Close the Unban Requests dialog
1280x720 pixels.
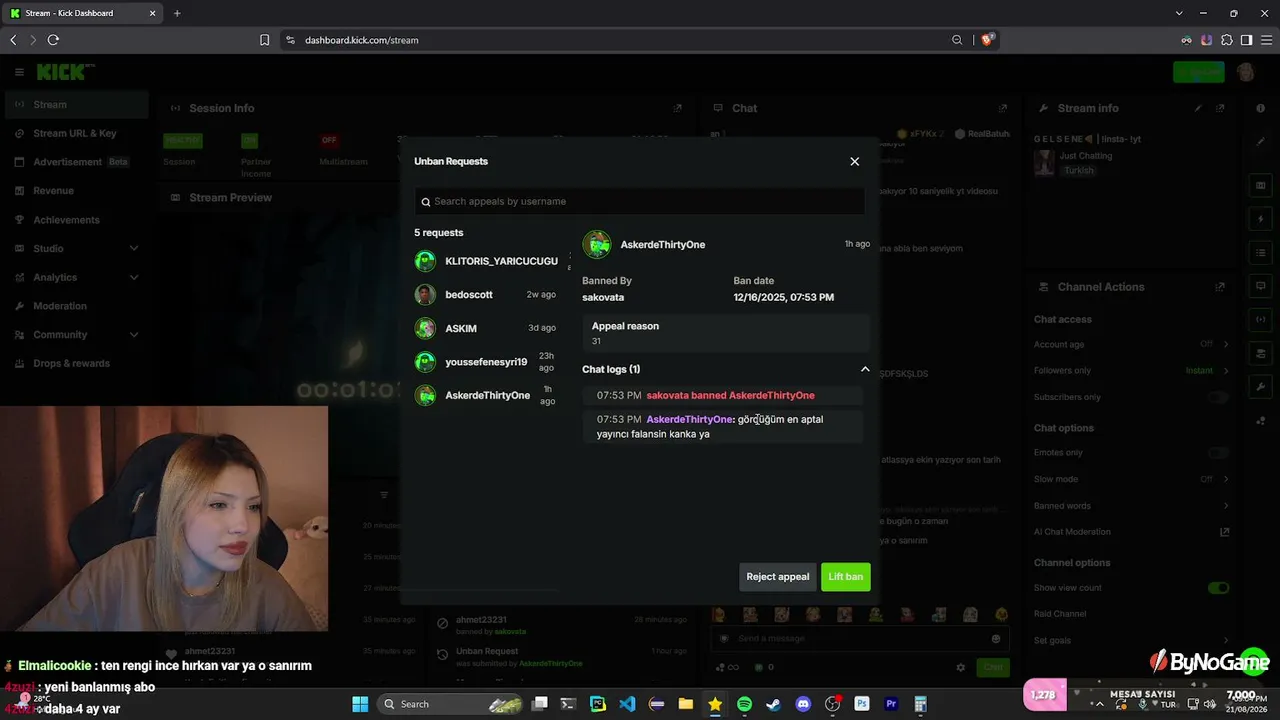pyautogui.click(x=854, y=161)
